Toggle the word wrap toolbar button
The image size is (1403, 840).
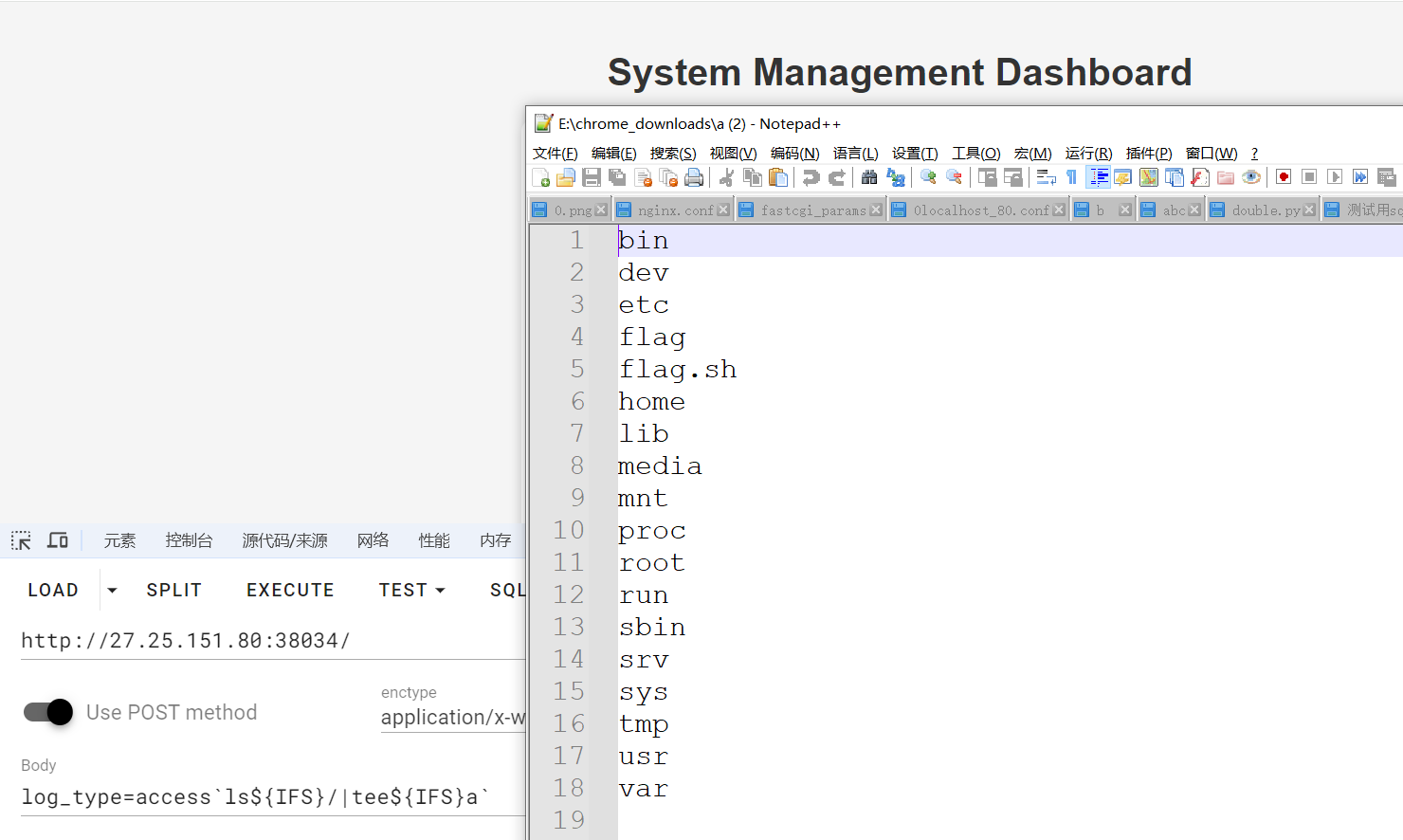point(1046,177)
